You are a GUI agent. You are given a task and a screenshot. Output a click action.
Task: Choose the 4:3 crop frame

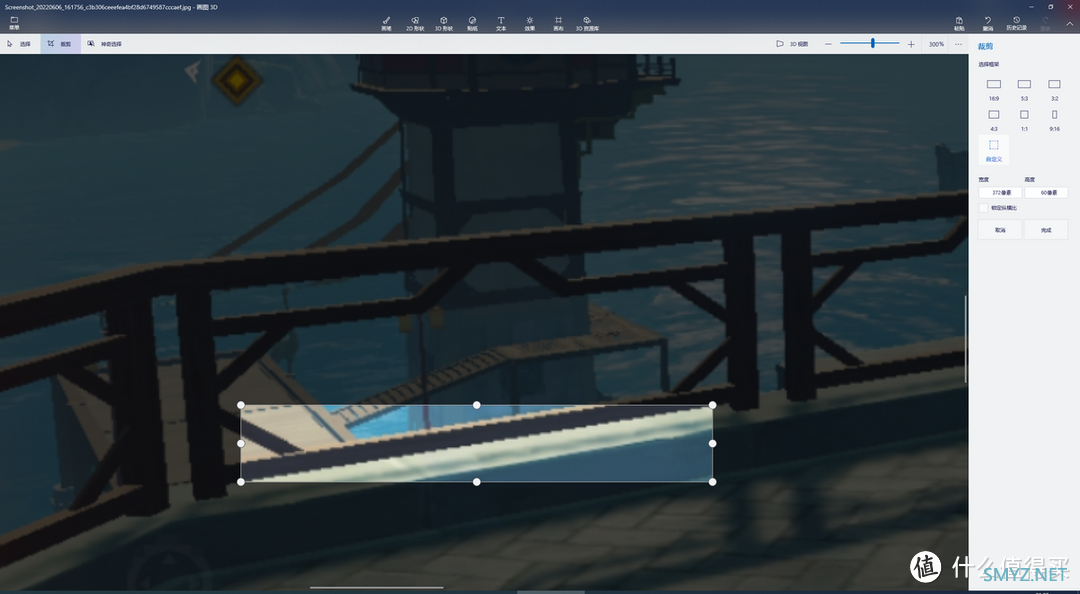click(x=993, y=119)
